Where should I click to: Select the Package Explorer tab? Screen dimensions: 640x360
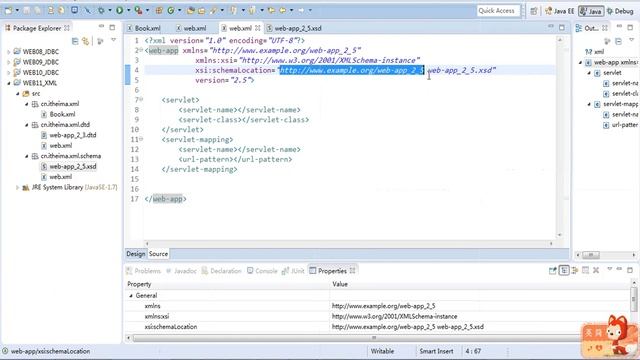(x=37, y=28)
